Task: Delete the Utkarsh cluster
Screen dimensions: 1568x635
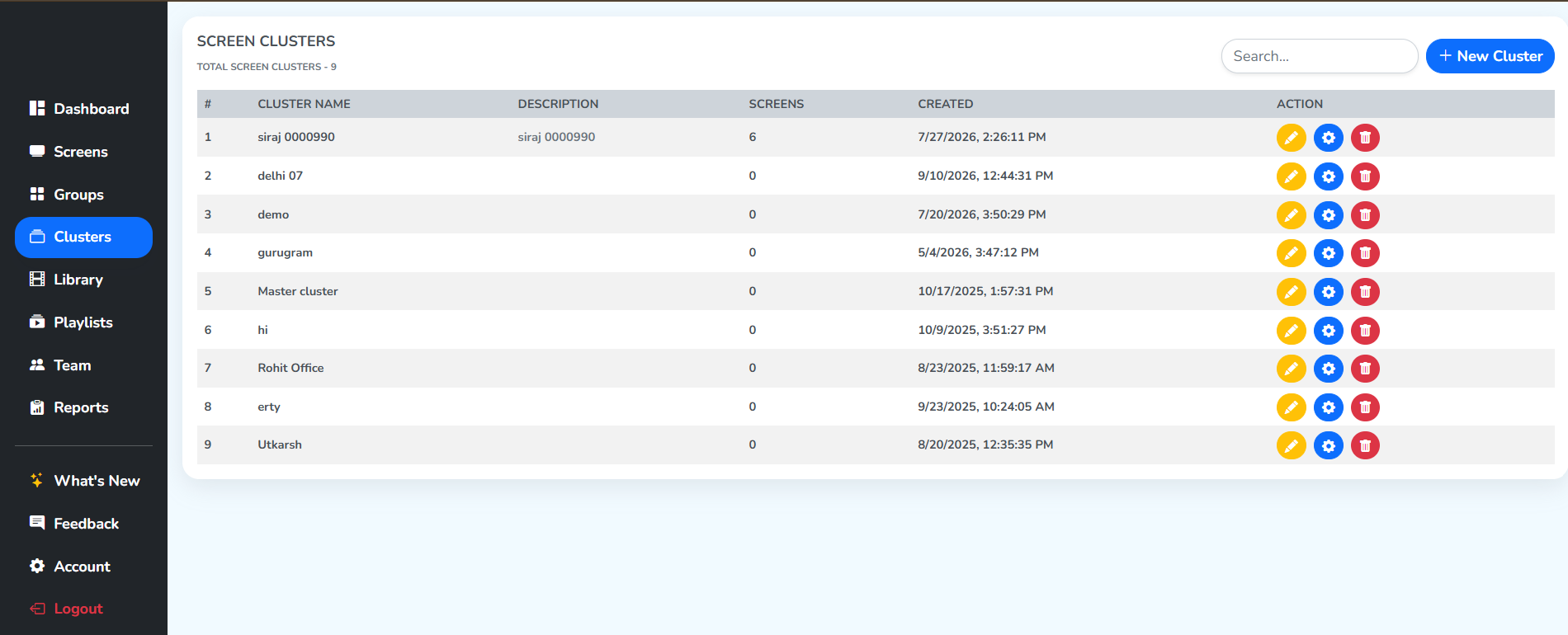Action: pos(1365,445)
